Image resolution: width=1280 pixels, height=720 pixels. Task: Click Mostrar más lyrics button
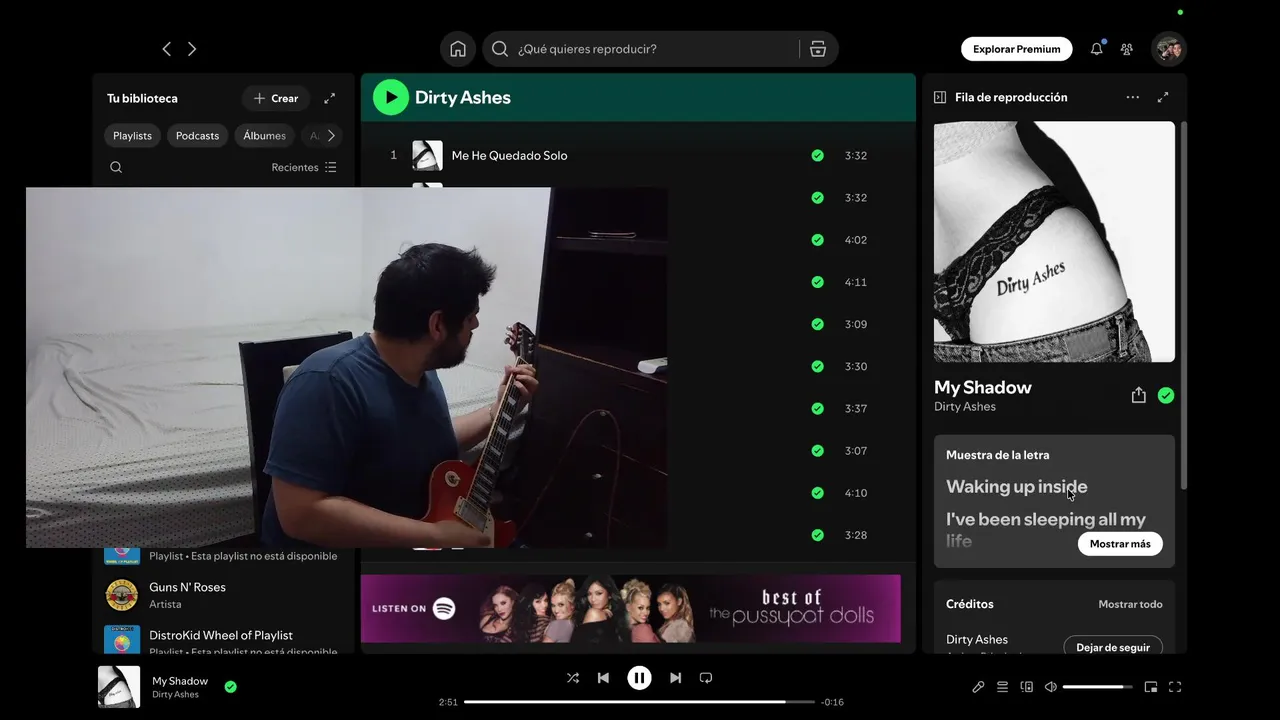click(x=1120, y=544)
